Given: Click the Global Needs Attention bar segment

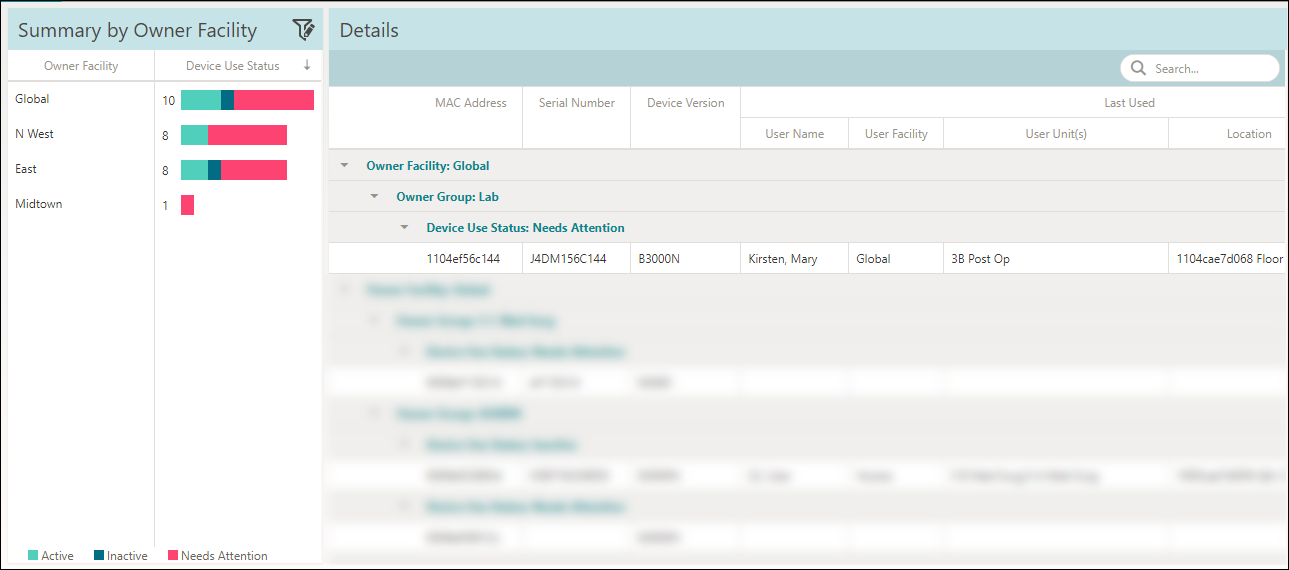Looking at the screenshot, I should pos(273,100).
